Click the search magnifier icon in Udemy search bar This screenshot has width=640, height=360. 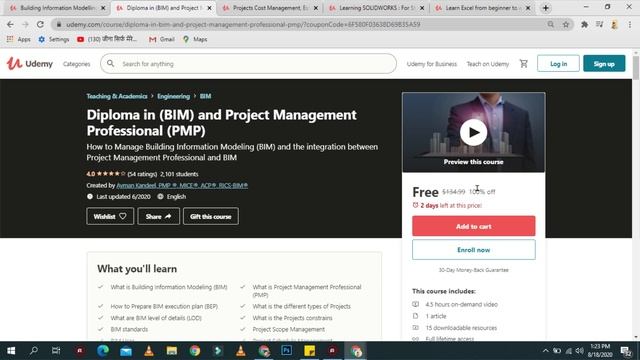pyautogui.click(x=111, y=64)
